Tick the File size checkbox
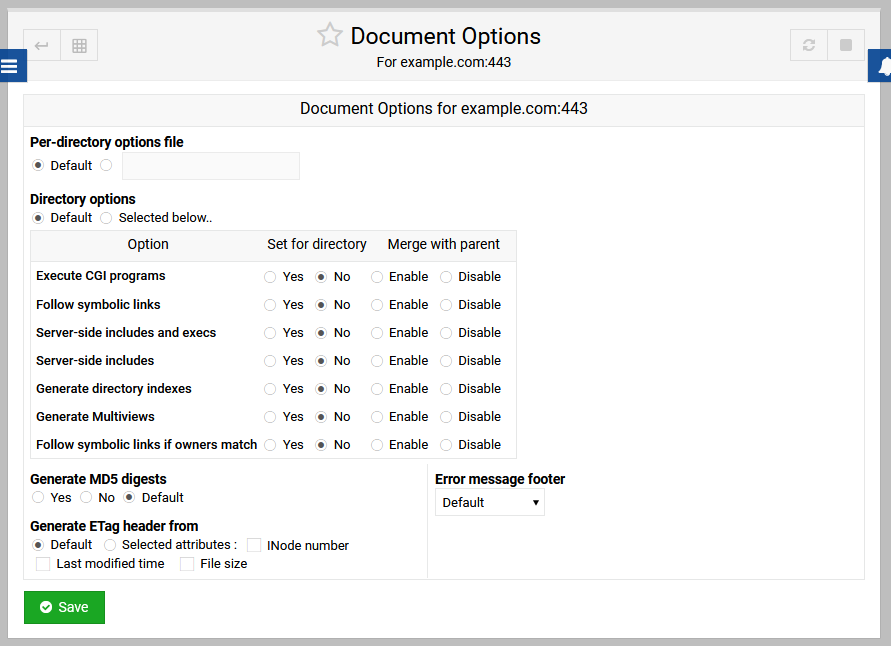The image size is (891, 646). click(x=187, y=564)
